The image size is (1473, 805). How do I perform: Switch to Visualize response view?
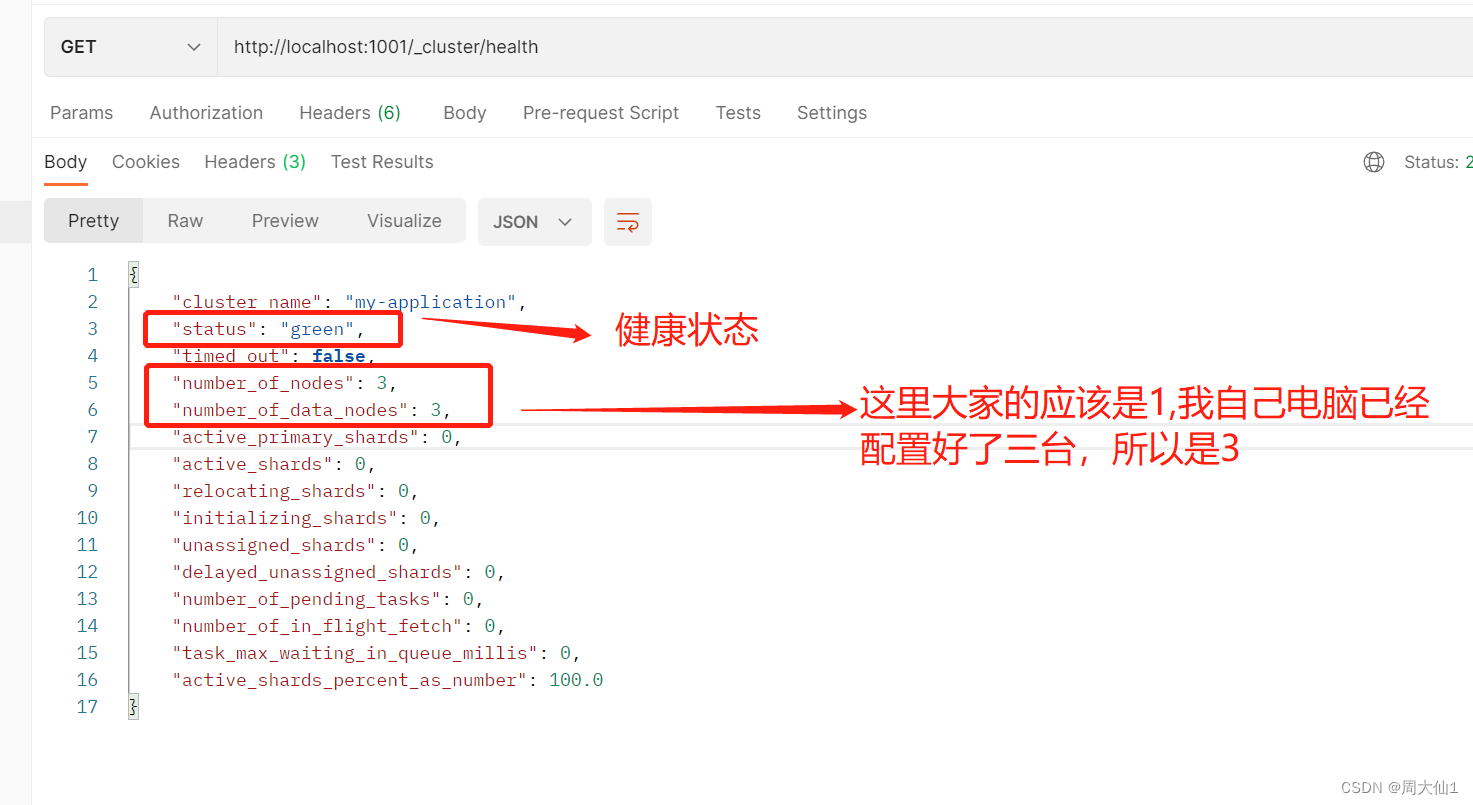tap(404, 221)
